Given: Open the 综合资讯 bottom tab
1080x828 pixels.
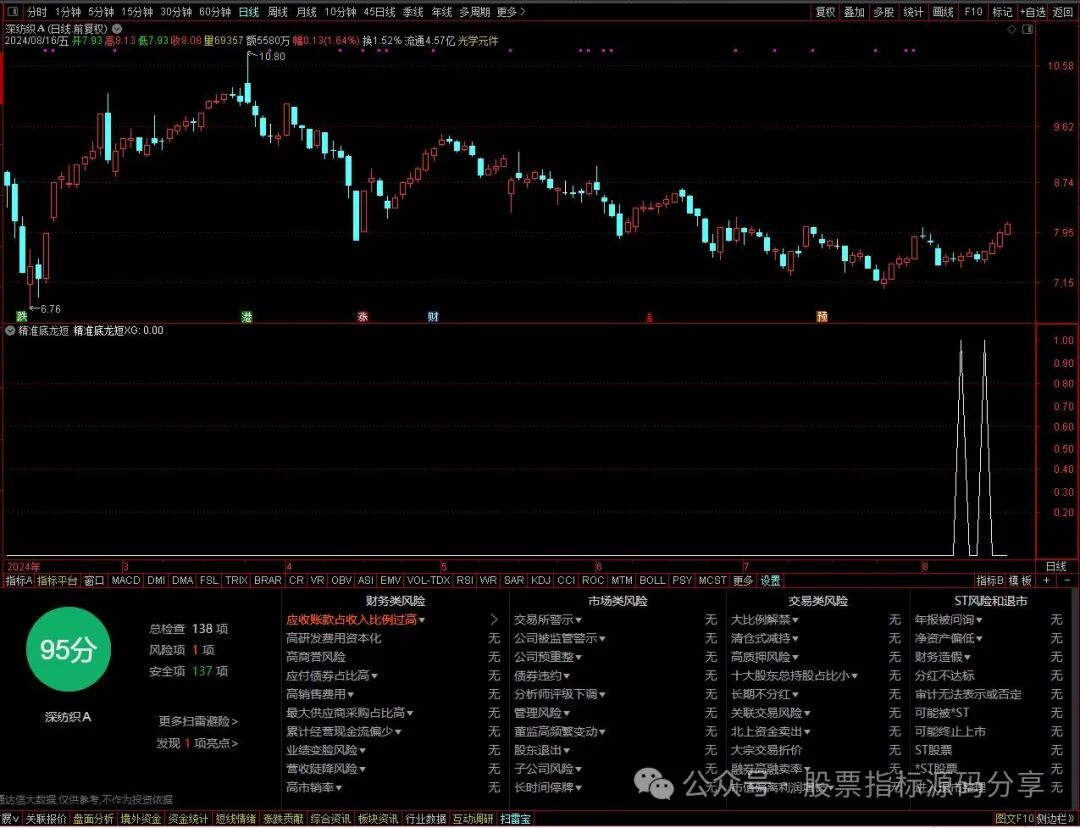Looking at the screenshot, I should coord(330,820).
